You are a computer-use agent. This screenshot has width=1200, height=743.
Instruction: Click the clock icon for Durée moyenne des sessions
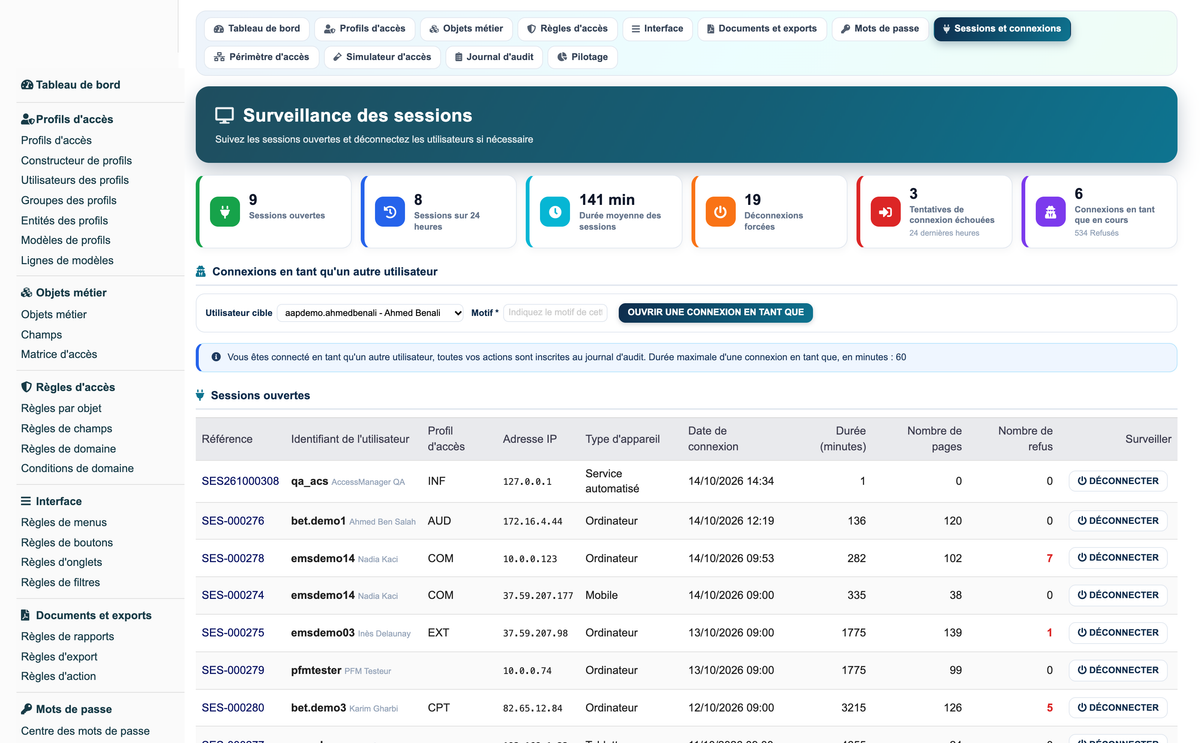pyautogui.click(x=555, y=212)
